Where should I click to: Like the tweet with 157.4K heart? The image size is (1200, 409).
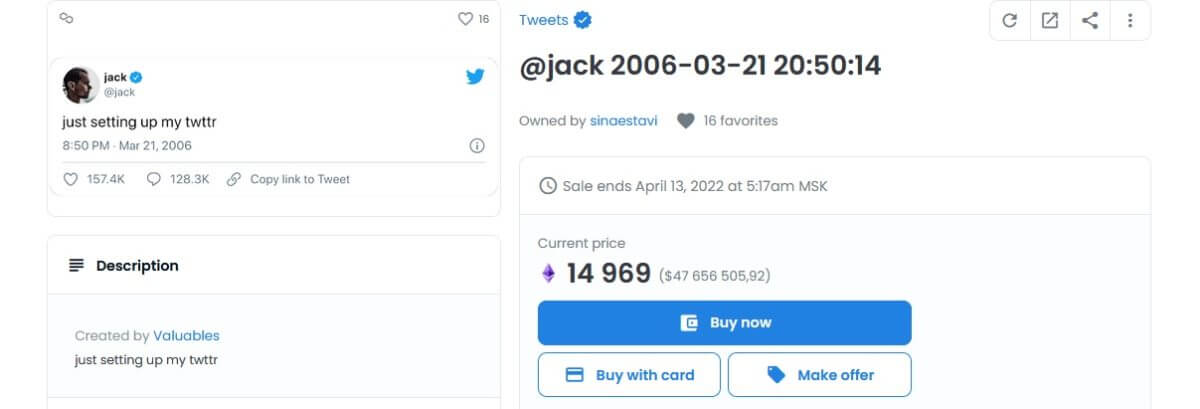click(70, 179)
